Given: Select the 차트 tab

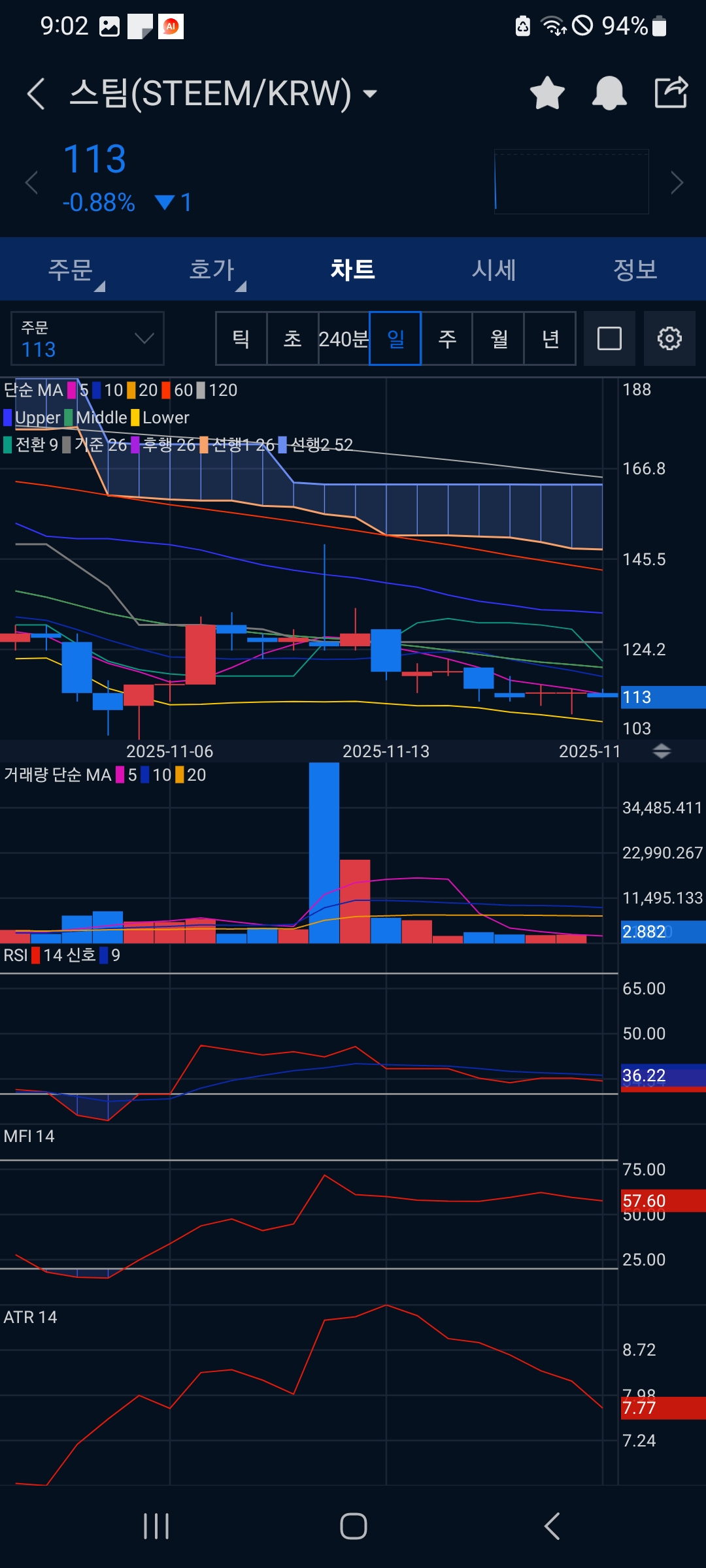Looking at the screenshot, I should [x=353, y=269].
